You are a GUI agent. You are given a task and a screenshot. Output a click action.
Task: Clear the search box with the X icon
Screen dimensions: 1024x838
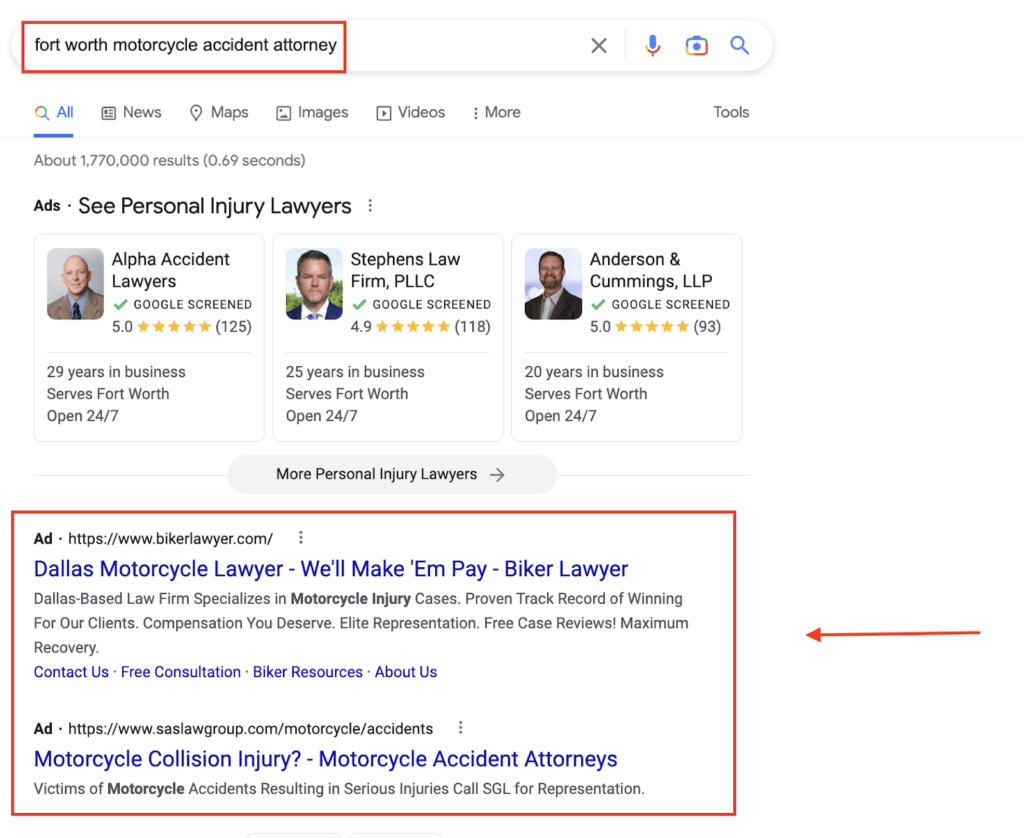point(598,46)
